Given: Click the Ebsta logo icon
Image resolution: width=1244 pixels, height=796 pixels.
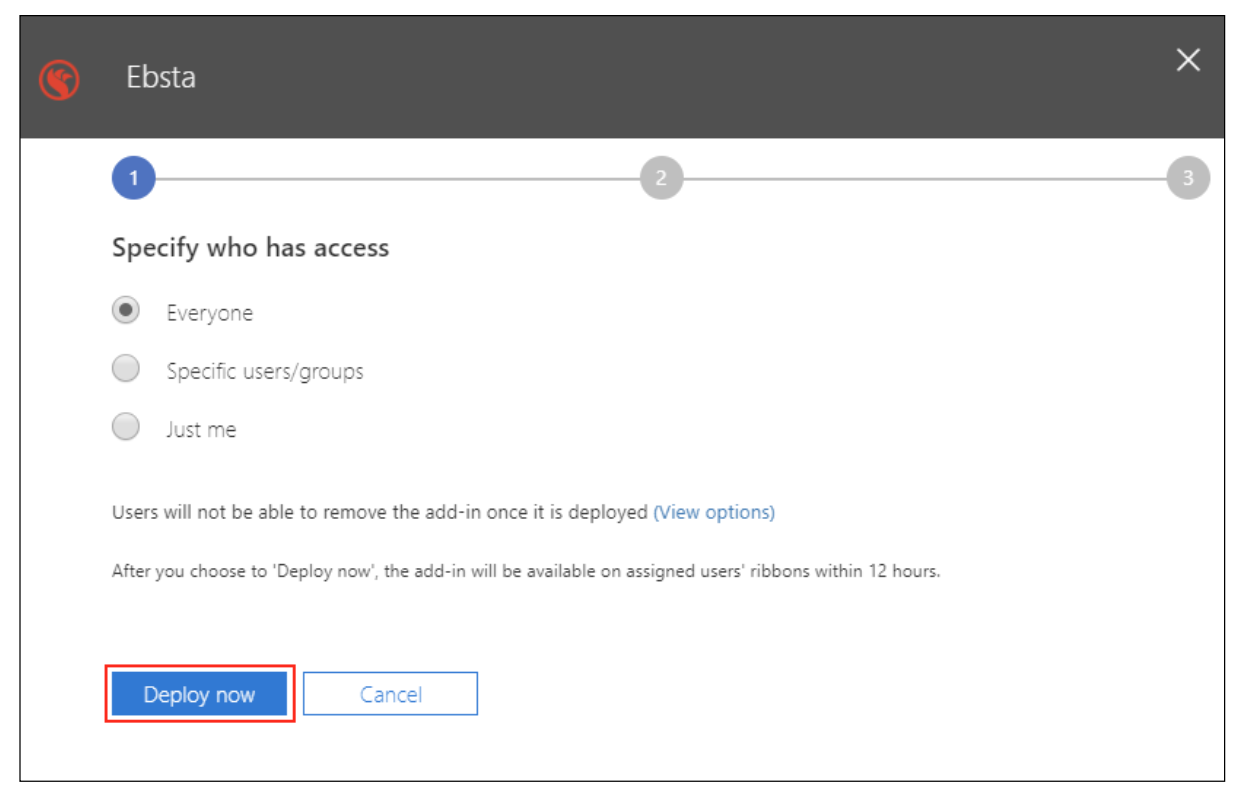Looking at the screenshot, I should pos(59,79).
